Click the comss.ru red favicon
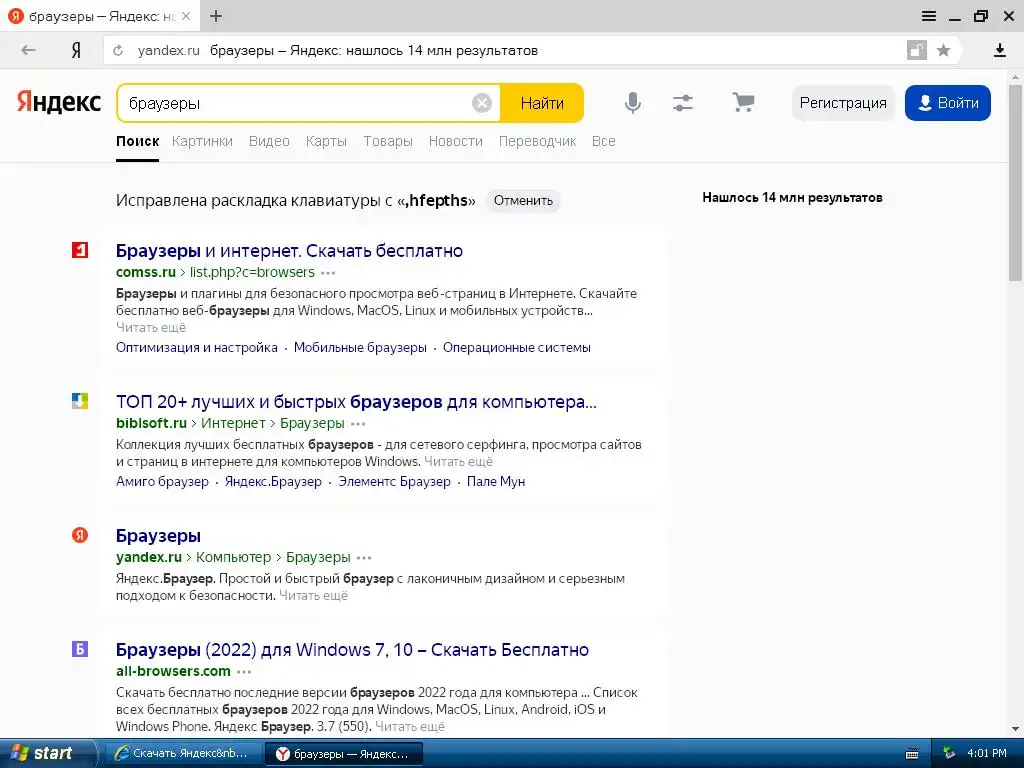 80,250
